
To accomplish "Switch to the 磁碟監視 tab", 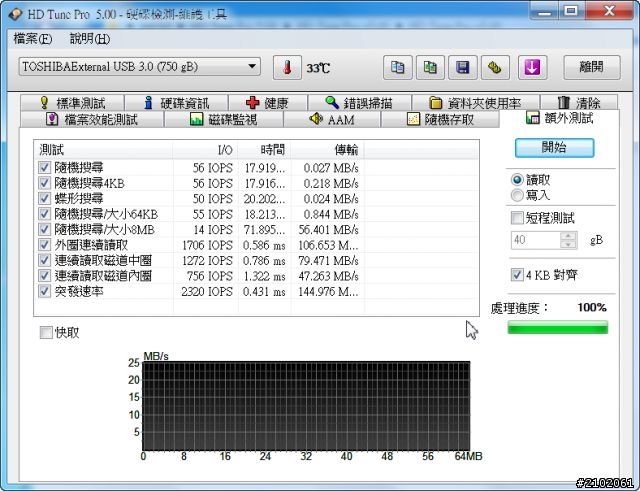I will point(224,120).
